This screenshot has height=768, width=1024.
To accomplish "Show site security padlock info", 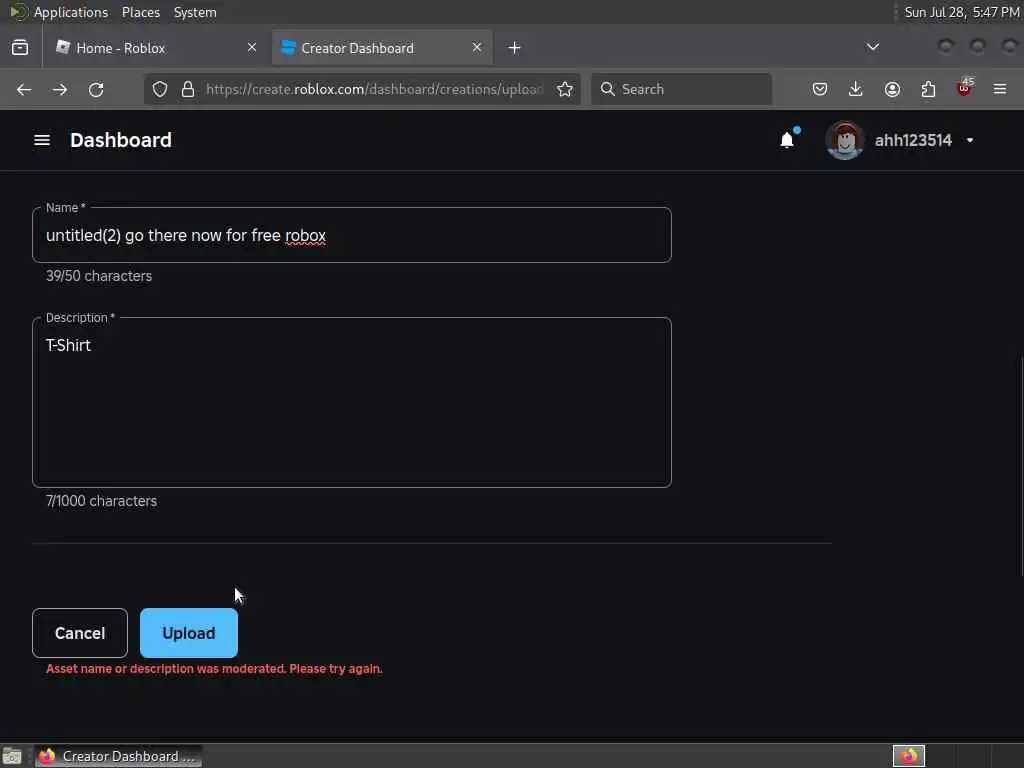I will (188, 89).
